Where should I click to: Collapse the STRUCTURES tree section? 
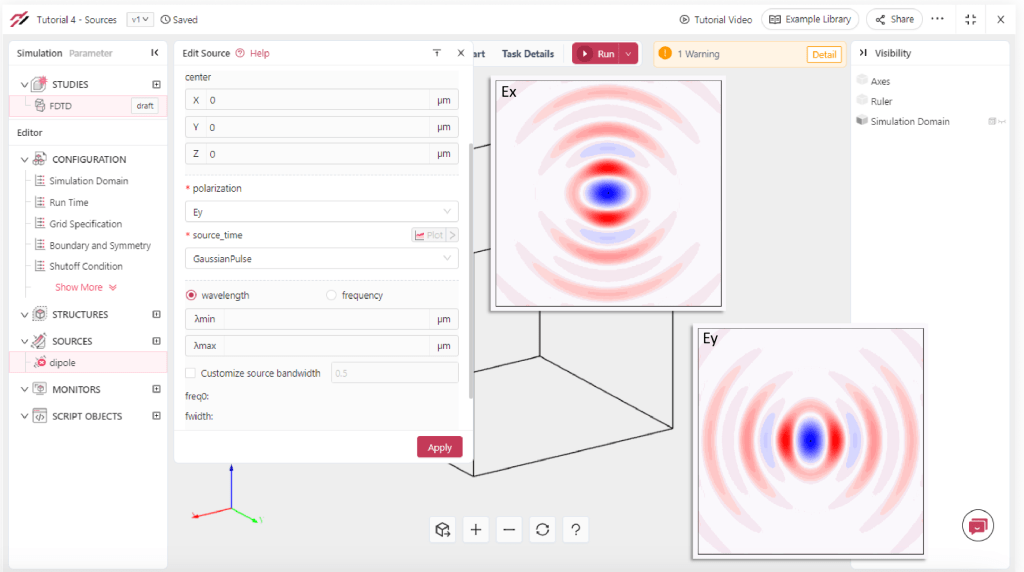coord(24,314)
